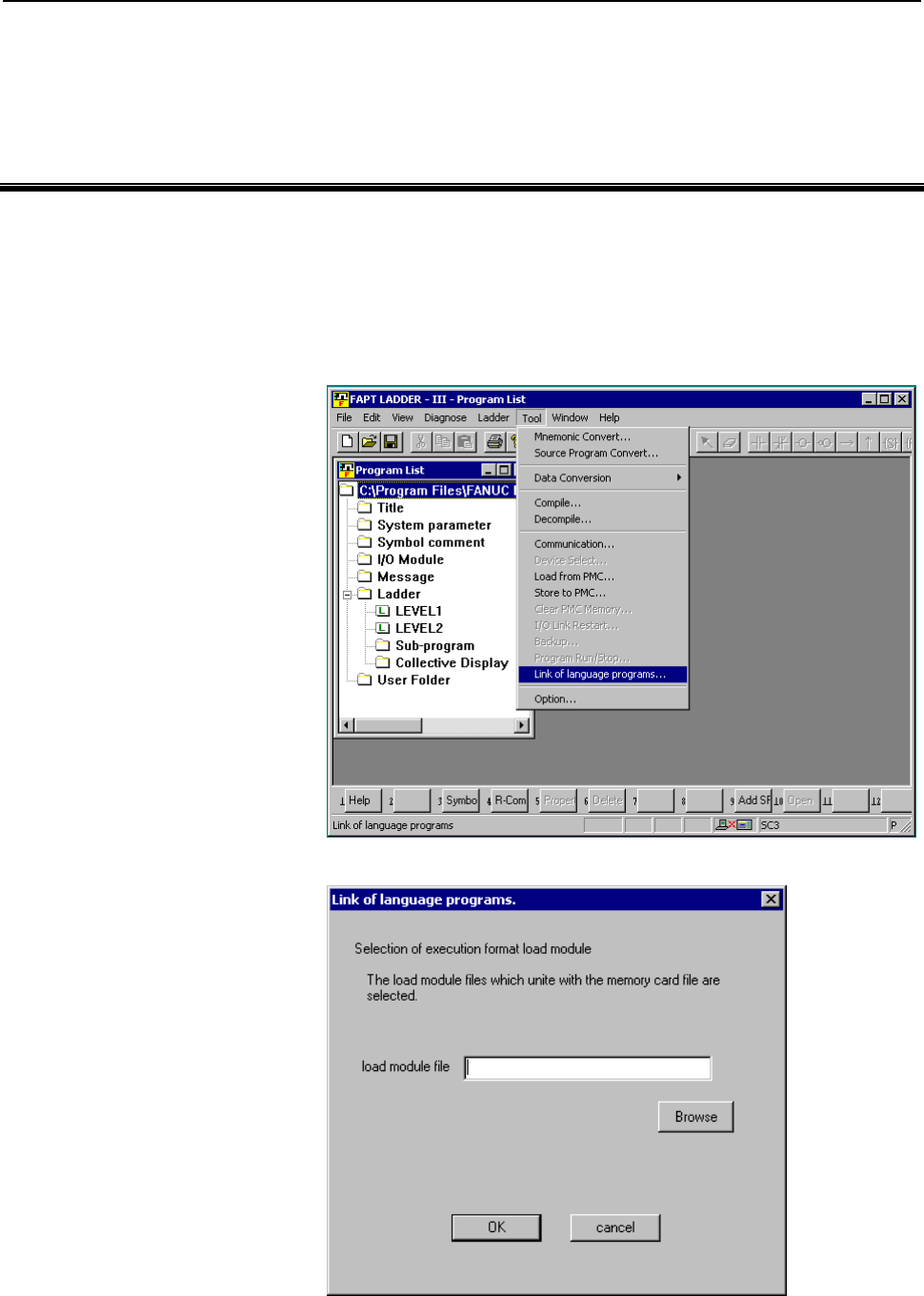Open the Help menu
The height and width of the screenshot is (1296, 924).
coord(610,417)
